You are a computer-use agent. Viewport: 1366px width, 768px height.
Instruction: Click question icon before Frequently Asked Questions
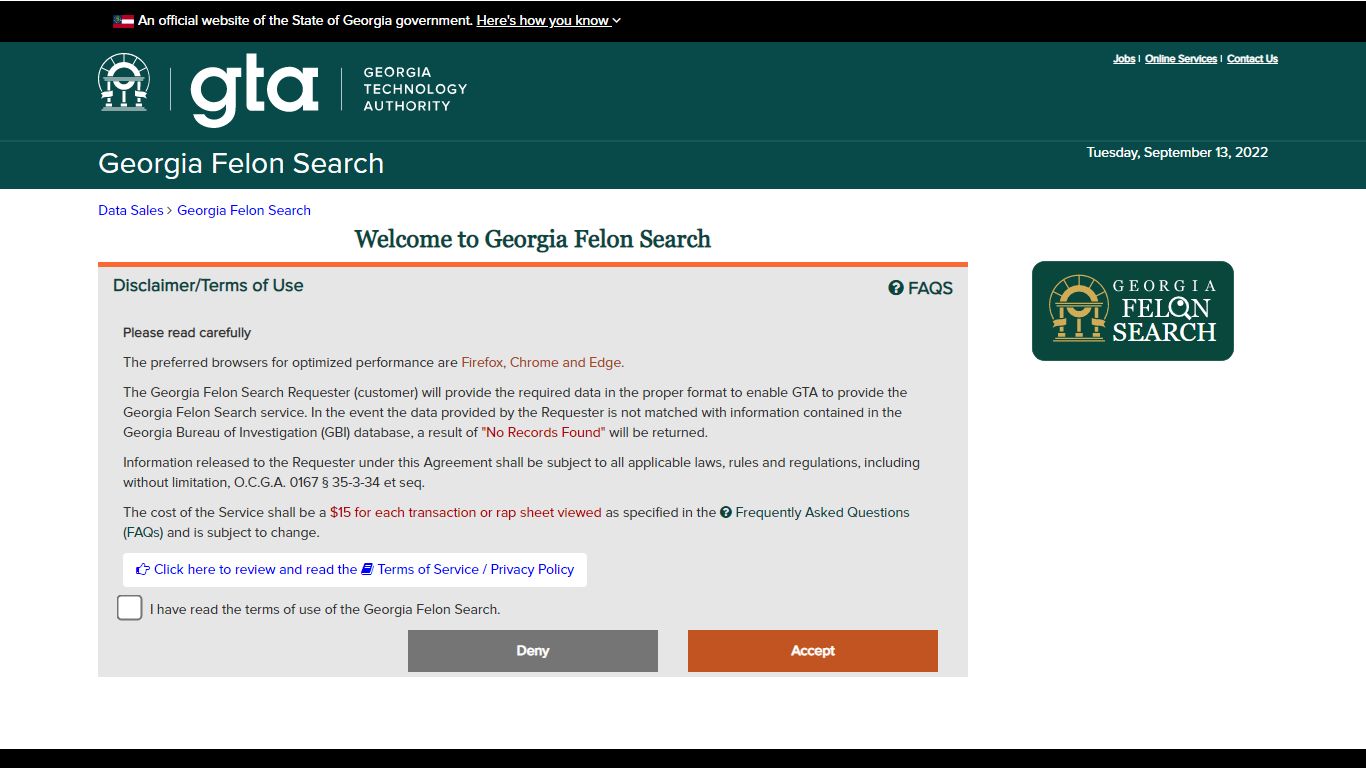tap(726, 512)
